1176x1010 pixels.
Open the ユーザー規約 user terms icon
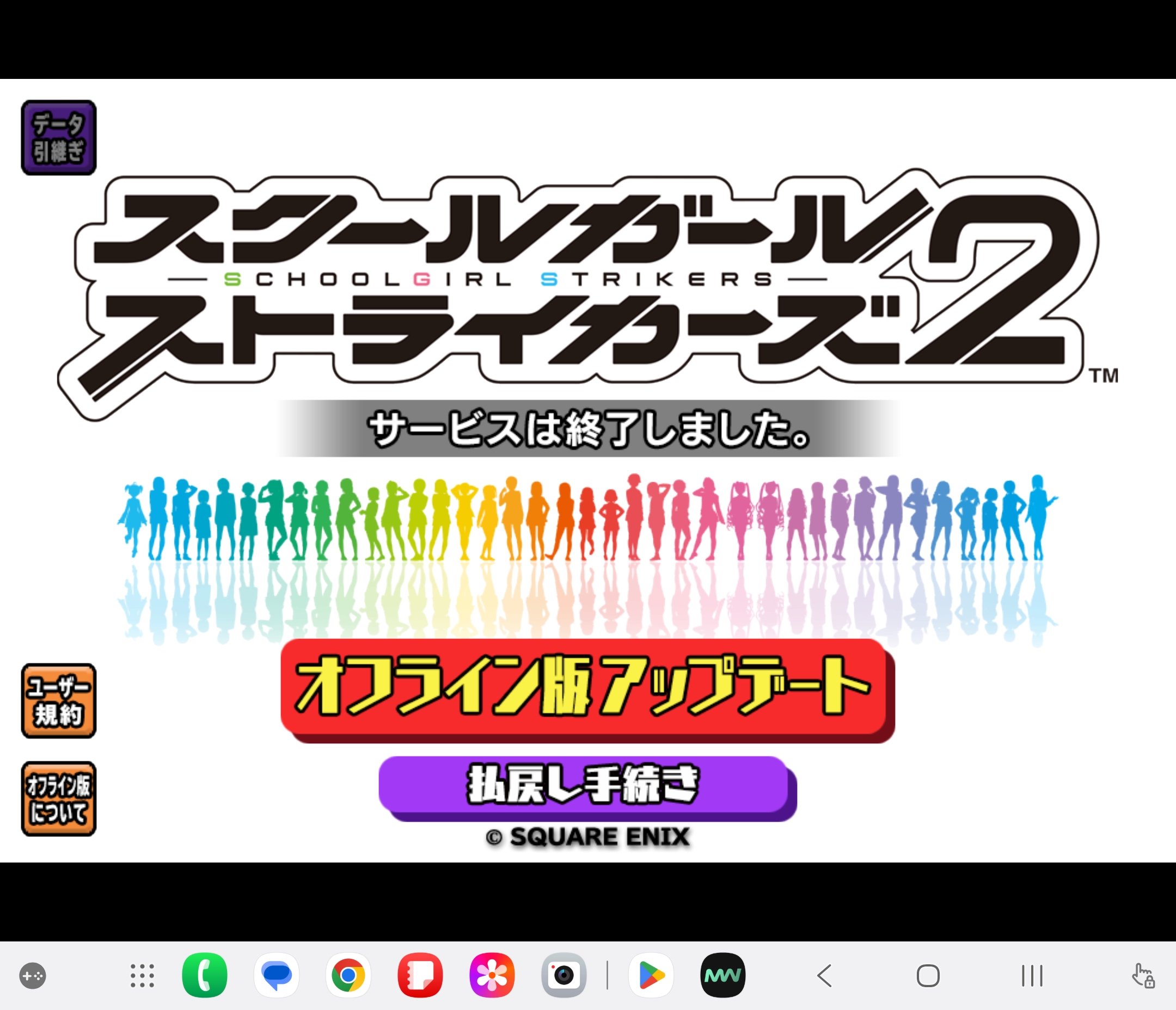click(x=58, y=701)
